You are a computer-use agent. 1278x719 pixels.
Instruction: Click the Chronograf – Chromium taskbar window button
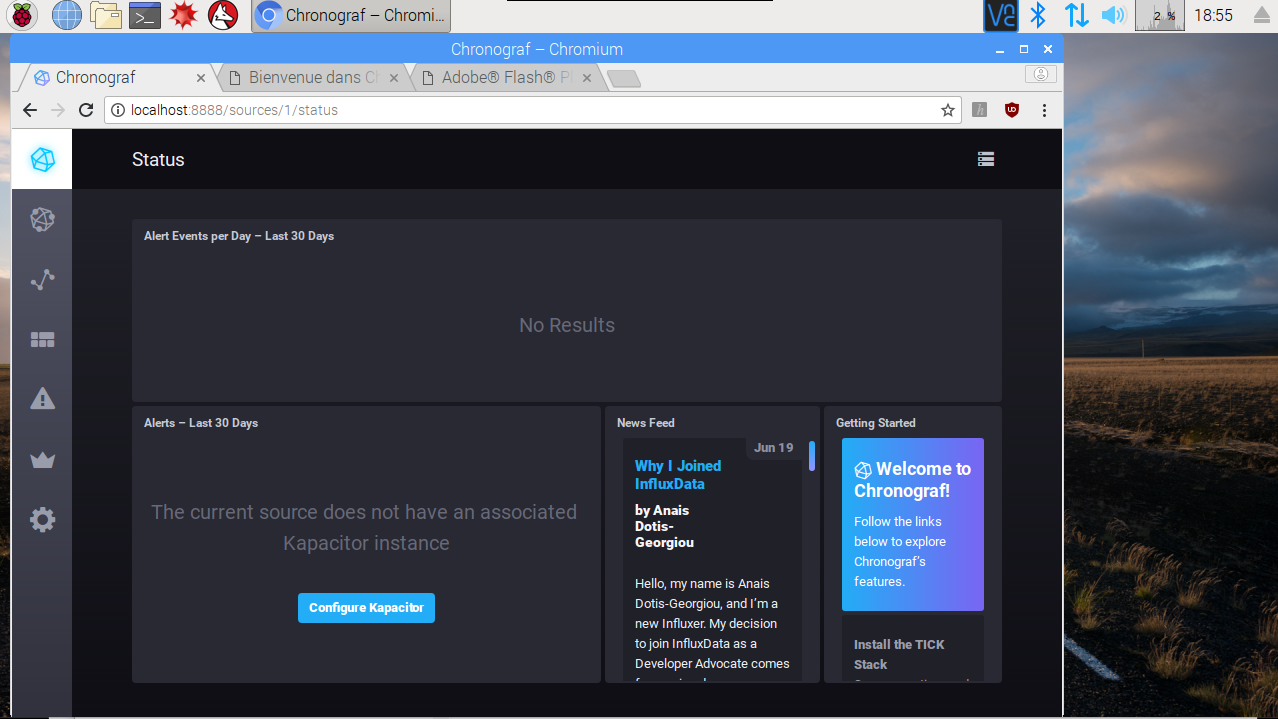(351, 15)
